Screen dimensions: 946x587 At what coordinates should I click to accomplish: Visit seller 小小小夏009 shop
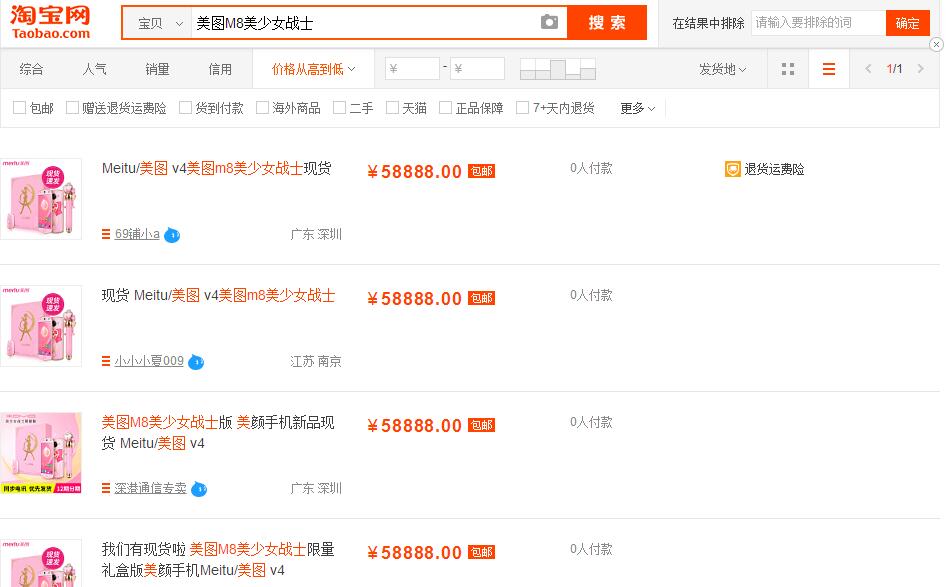tap(149, 361)
